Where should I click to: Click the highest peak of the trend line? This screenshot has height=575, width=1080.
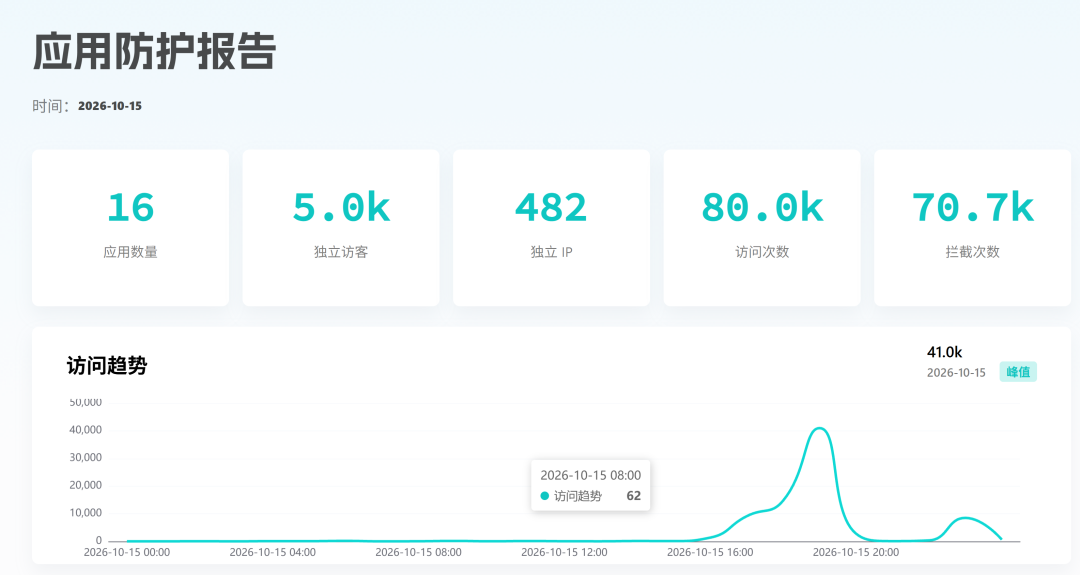(819, 429)
